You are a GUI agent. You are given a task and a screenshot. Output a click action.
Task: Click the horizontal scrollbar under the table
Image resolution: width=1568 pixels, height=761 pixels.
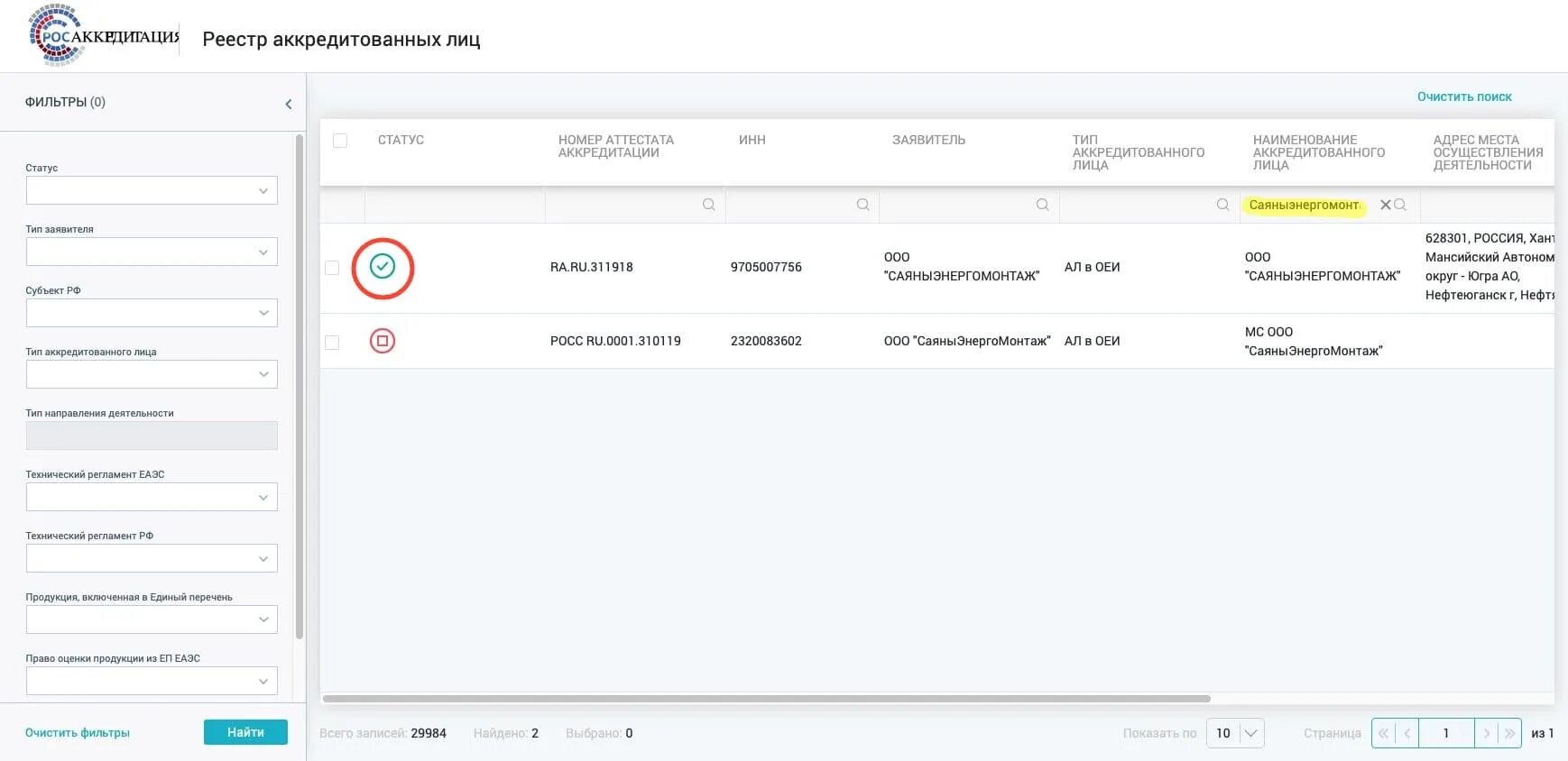tap(767, 699)
